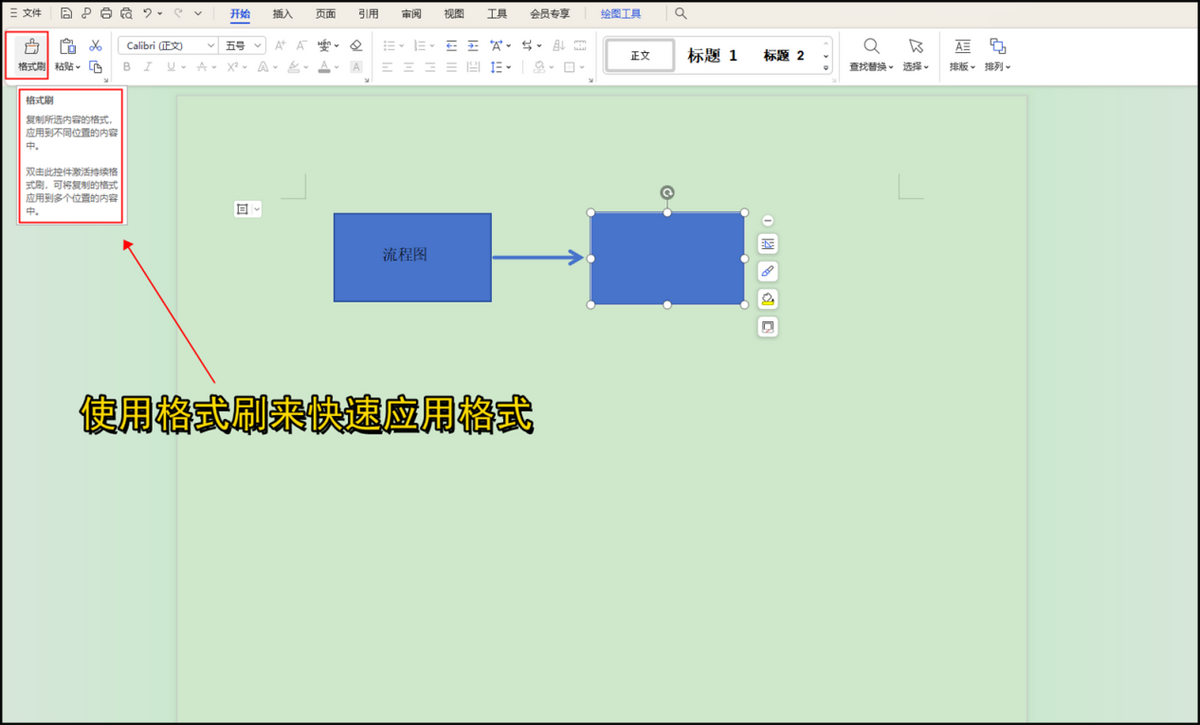Select the rectangle labeled 流程图

(x=412, y=257)
